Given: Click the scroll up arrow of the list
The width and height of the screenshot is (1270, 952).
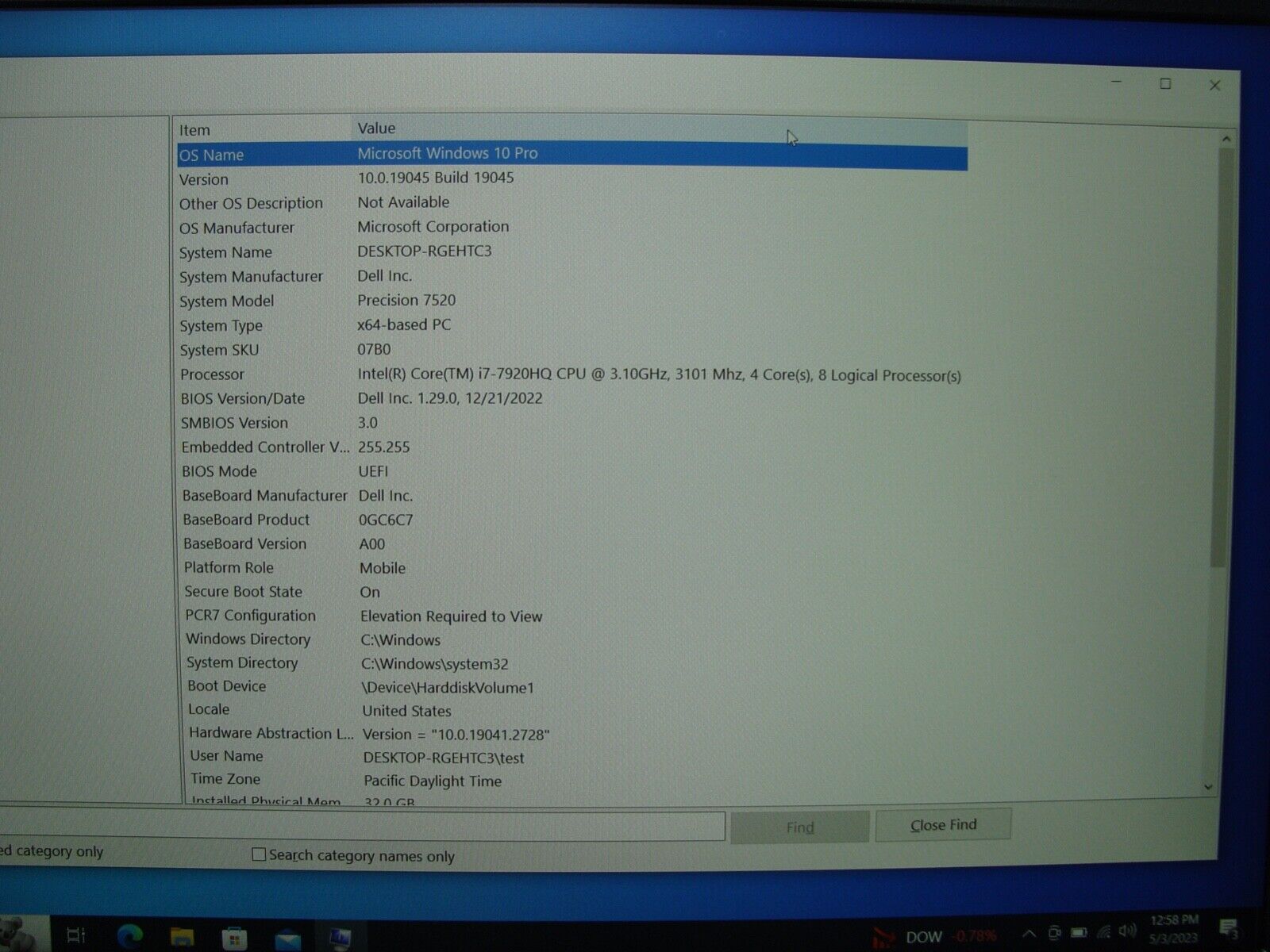Looking at the screenshot, I should [1226, 139].
